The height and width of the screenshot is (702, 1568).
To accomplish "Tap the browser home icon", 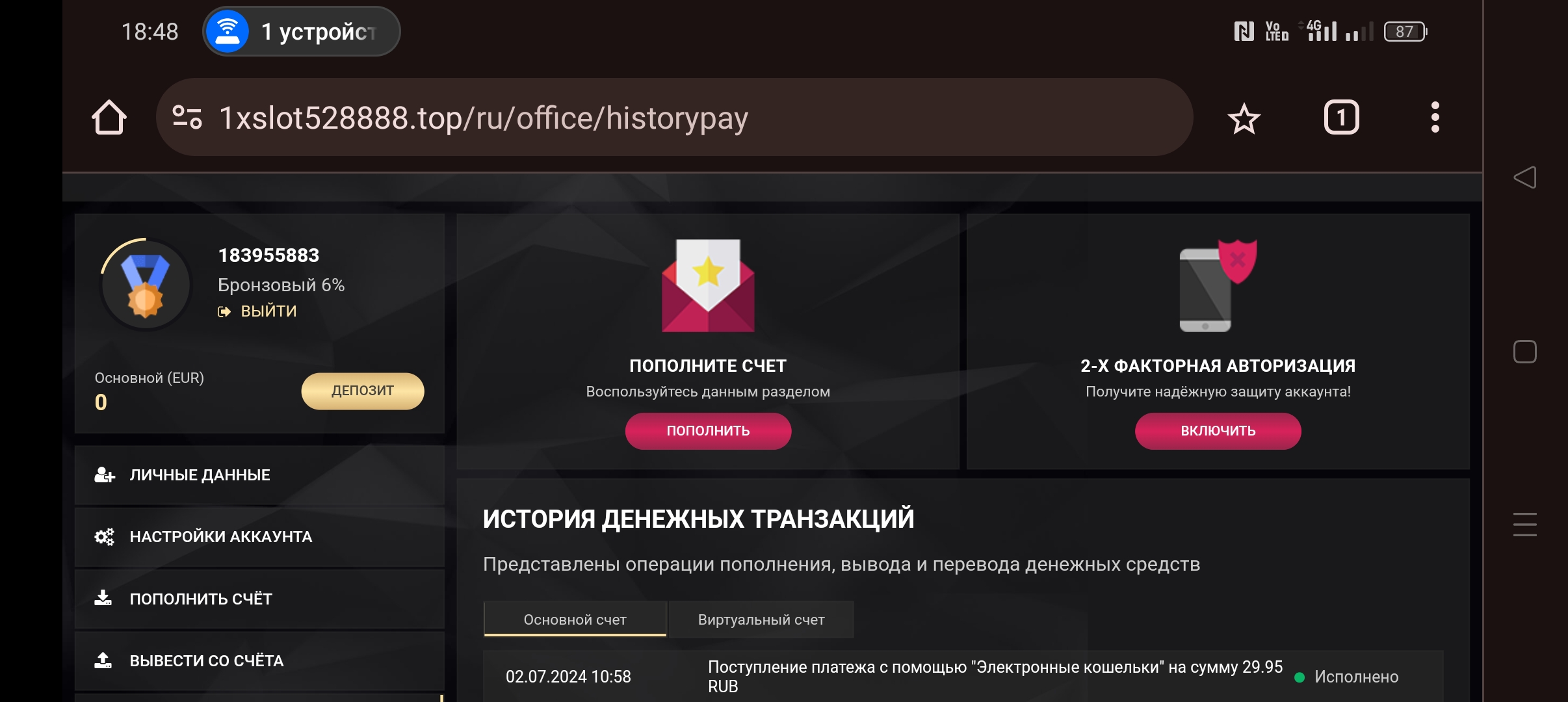I will [109, 118].
